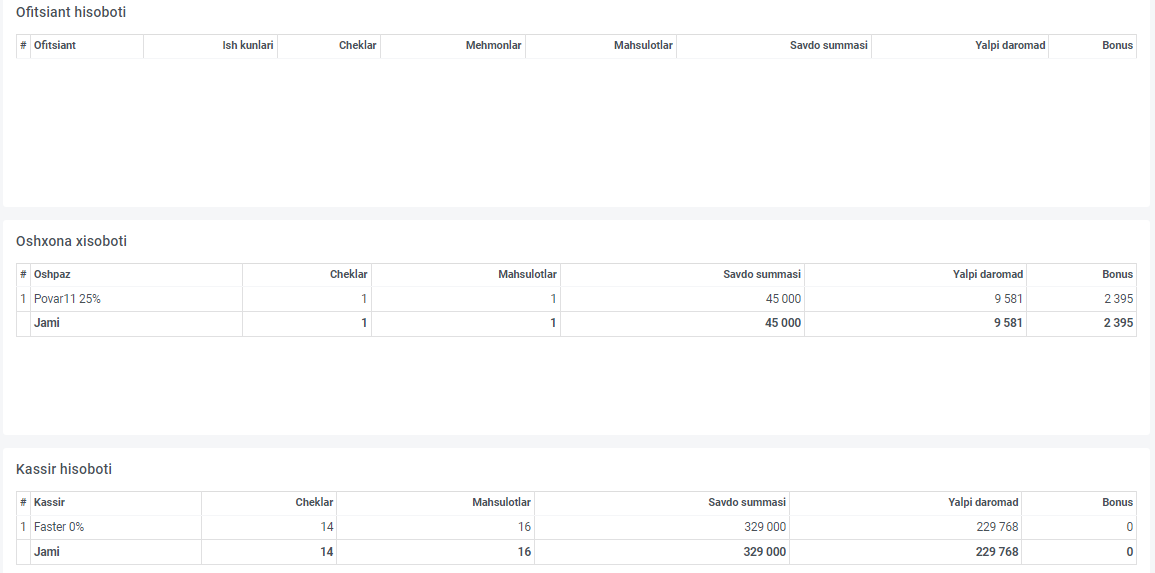Click the Povar11 25% cook name
The width and height of the screenshot is (1155, 573).
pos(67,299)
